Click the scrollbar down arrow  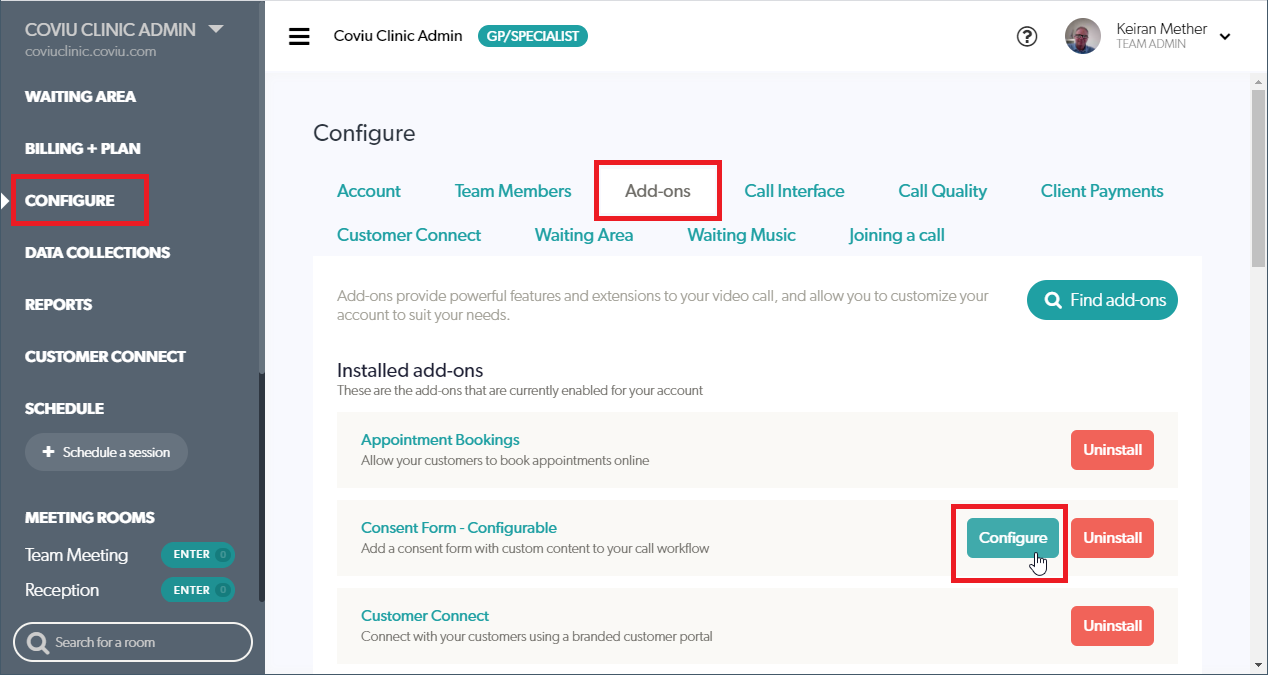pos(1258,665)
